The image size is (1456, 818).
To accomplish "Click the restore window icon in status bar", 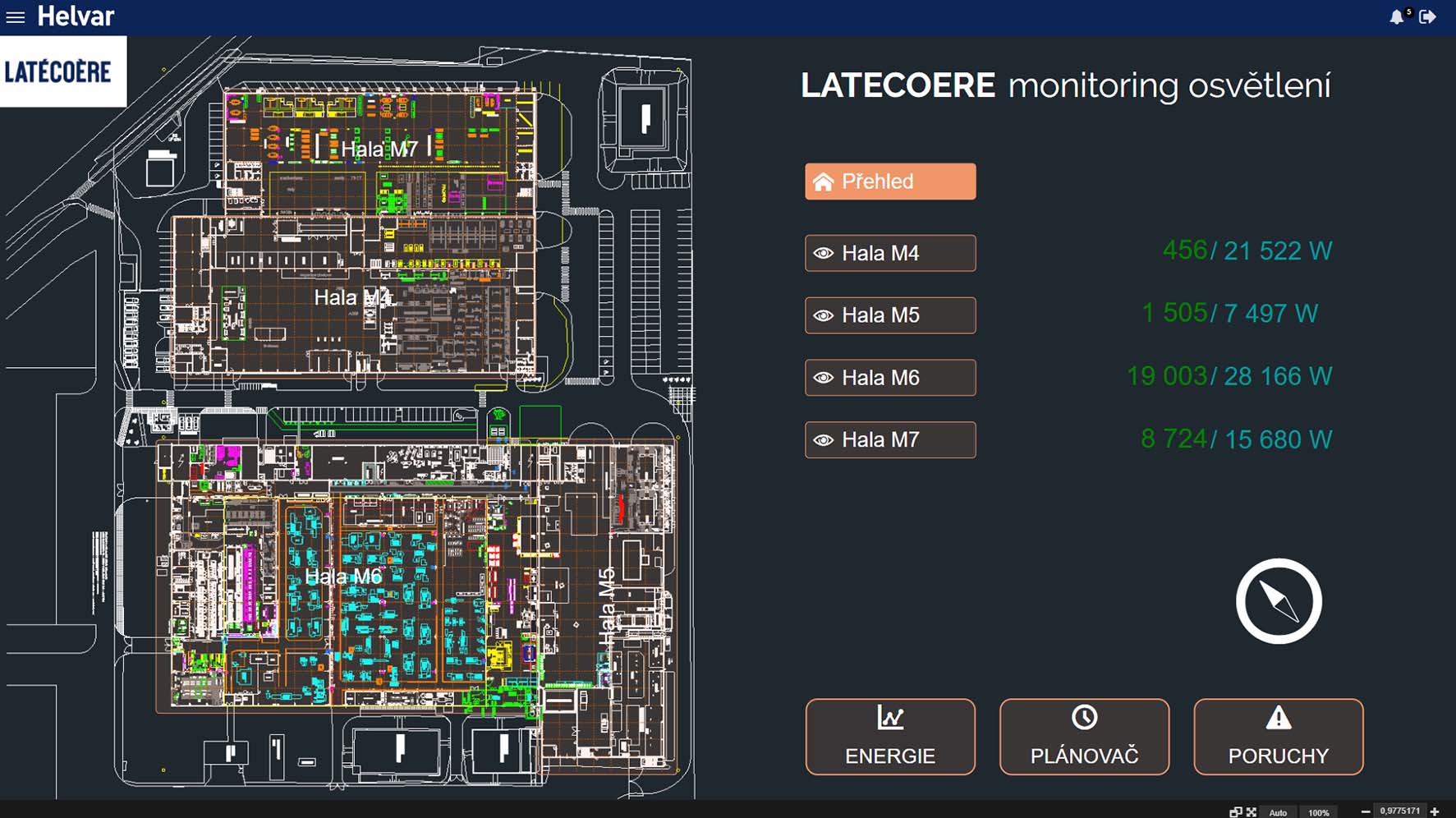I will 1235,812.
